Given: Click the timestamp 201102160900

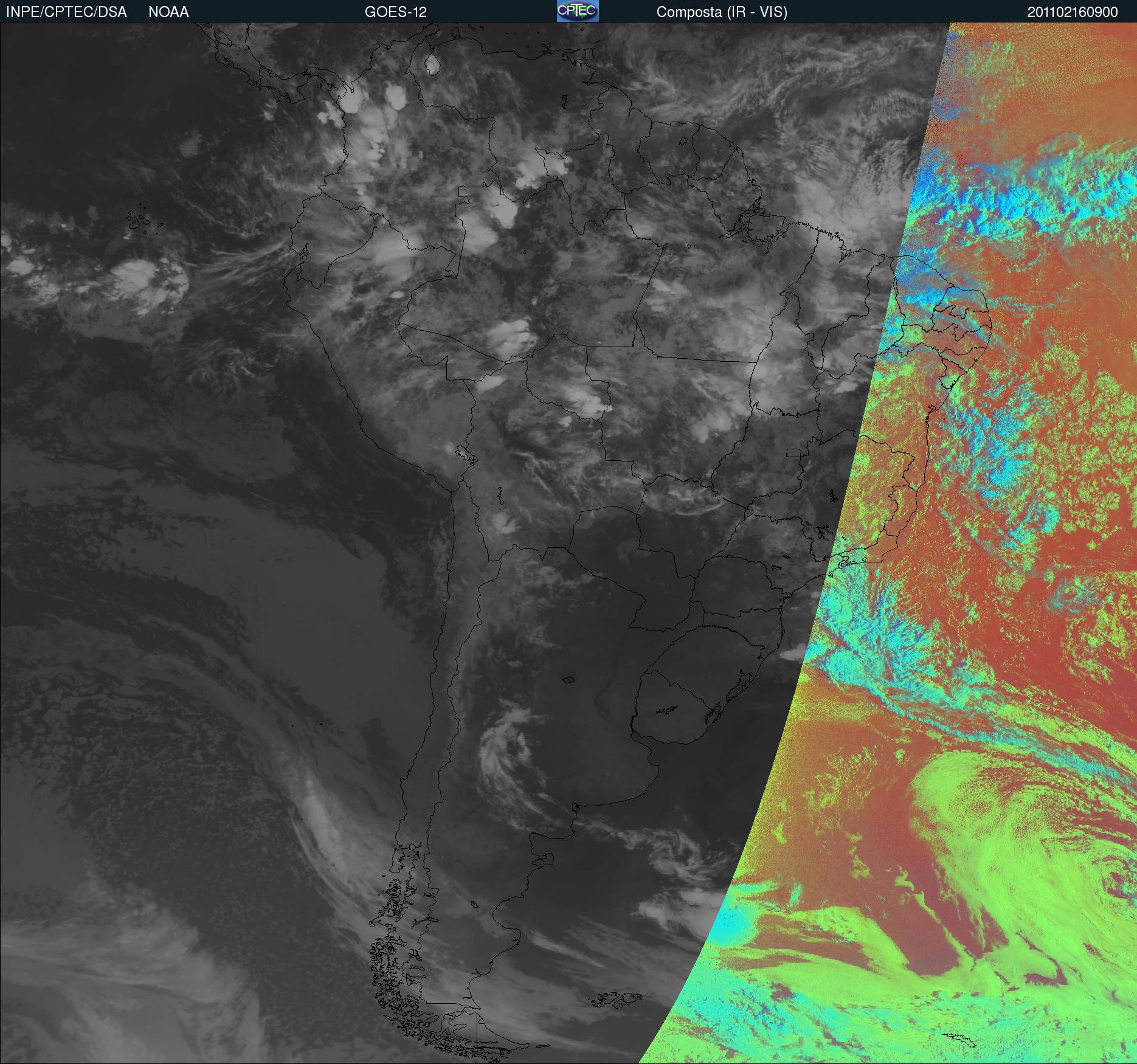Looking at the screenshot, I should (1073, 12).
